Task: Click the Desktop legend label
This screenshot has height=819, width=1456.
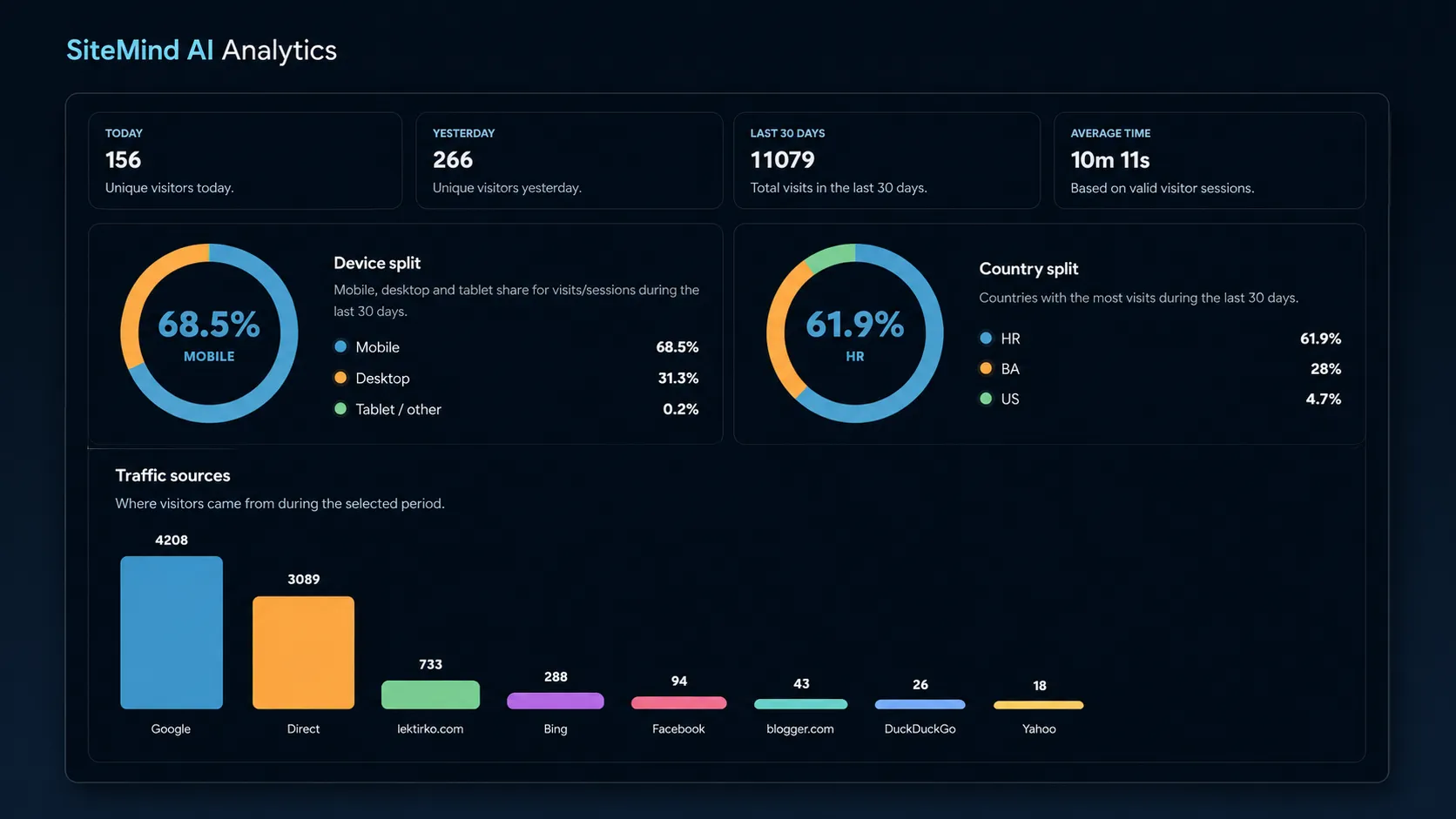Action: click(382, 379)
